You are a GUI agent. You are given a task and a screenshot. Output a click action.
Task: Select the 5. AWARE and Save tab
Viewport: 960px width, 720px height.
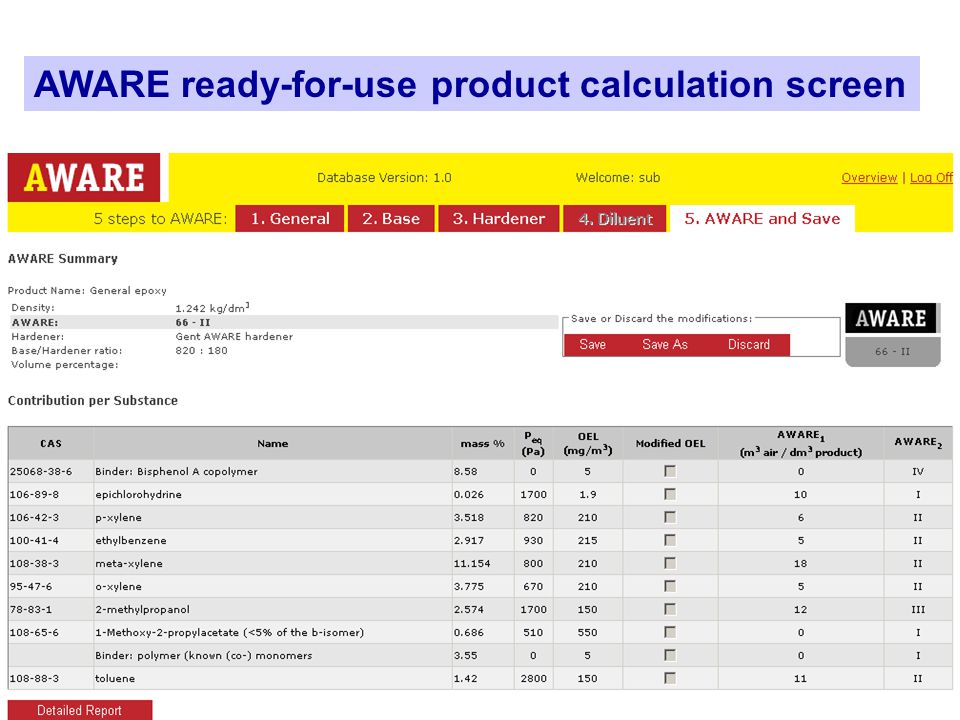(x=762, y=219)
